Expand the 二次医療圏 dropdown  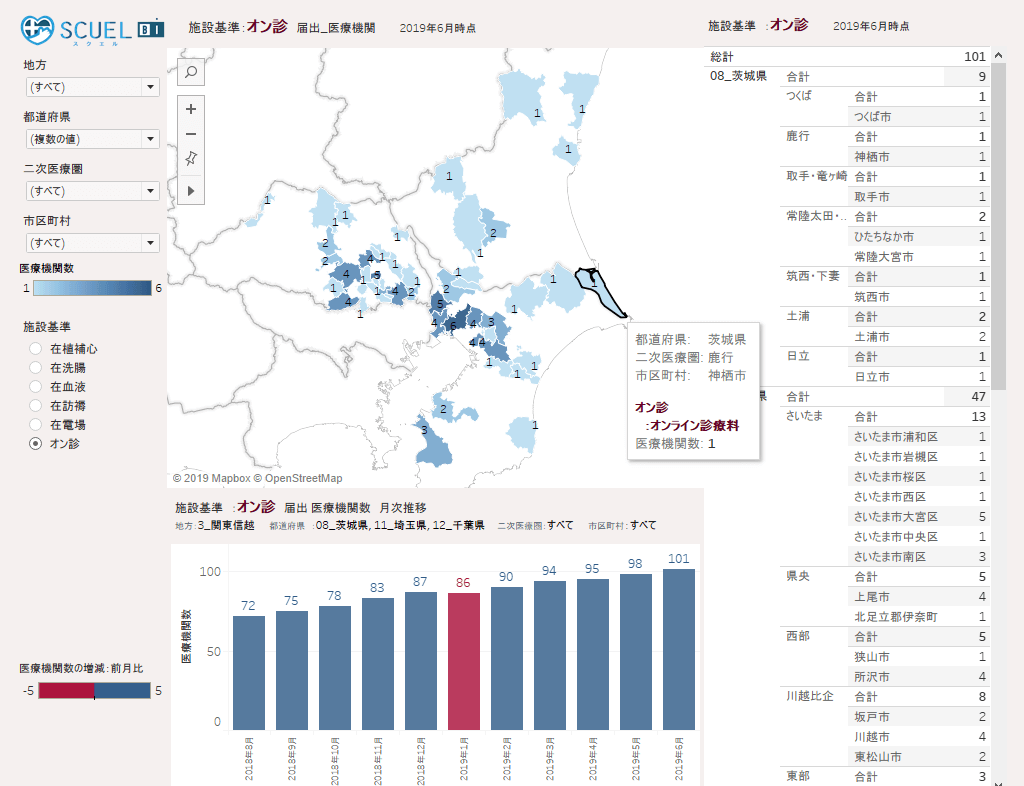[x=91, y=191]
